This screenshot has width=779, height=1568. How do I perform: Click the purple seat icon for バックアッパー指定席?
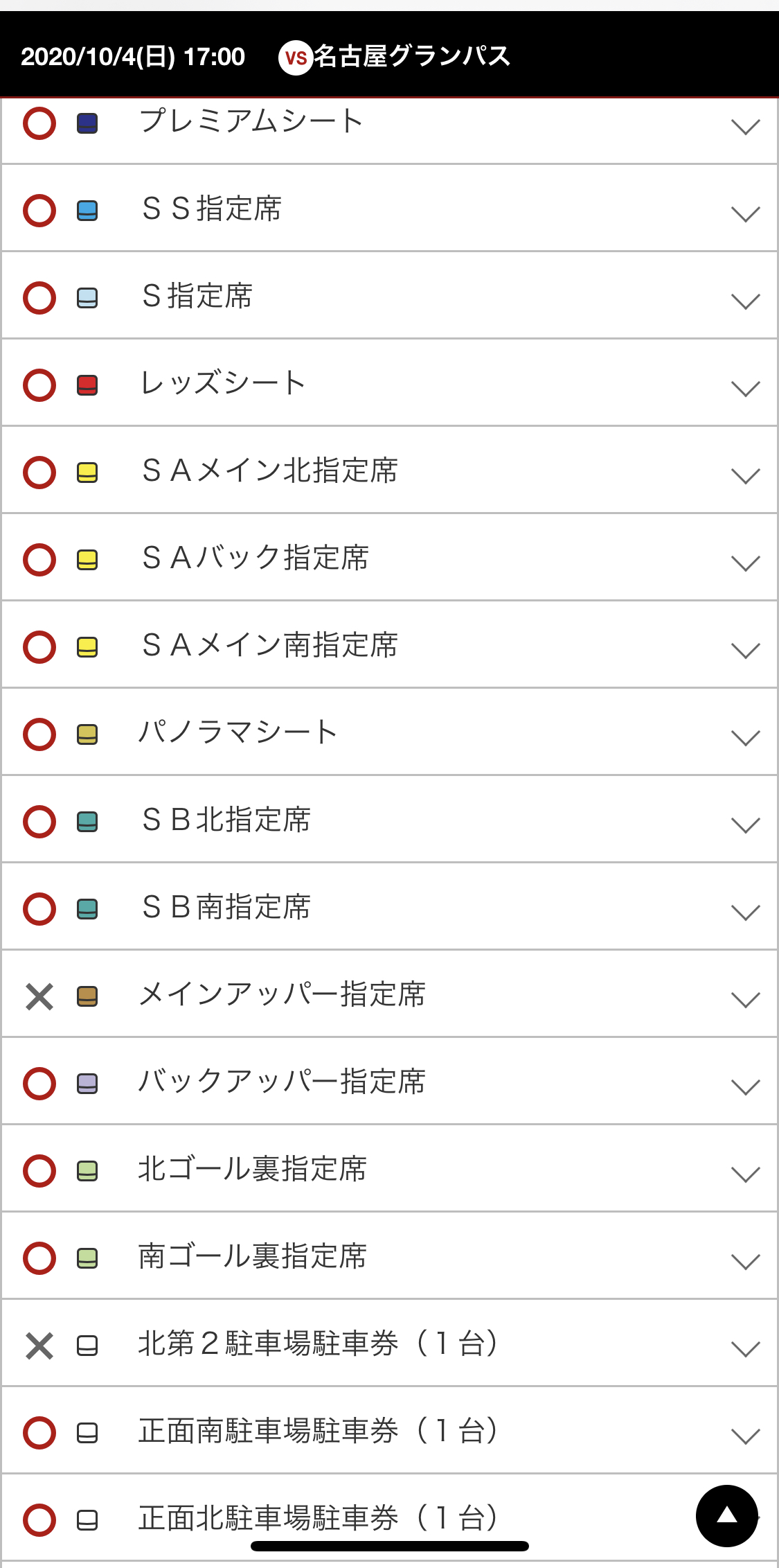pos(87,1084)
